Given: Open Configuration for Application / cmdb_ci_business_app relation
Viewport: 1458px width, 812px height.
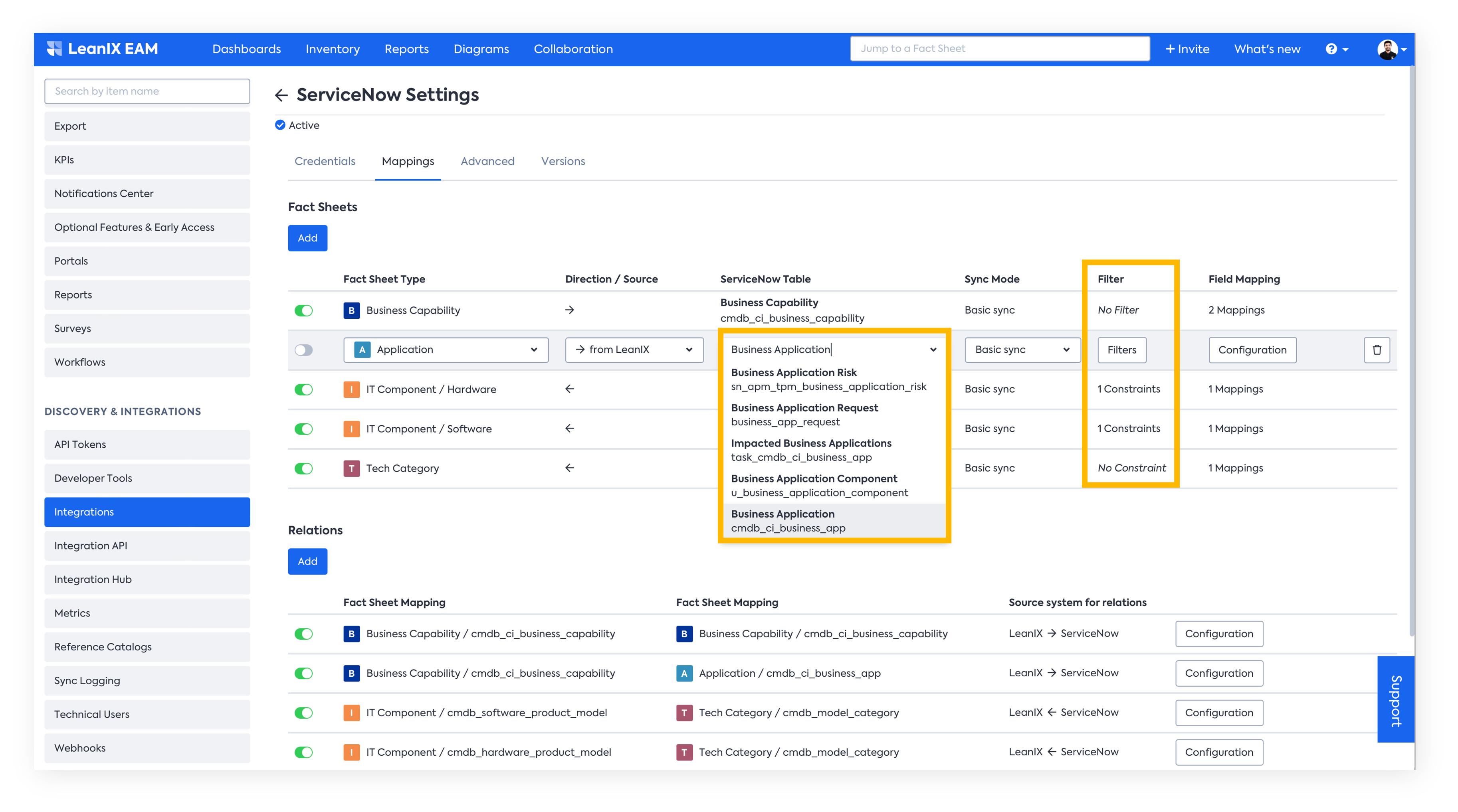Looking at the screenshot, I should click(x=1219, y=674).
